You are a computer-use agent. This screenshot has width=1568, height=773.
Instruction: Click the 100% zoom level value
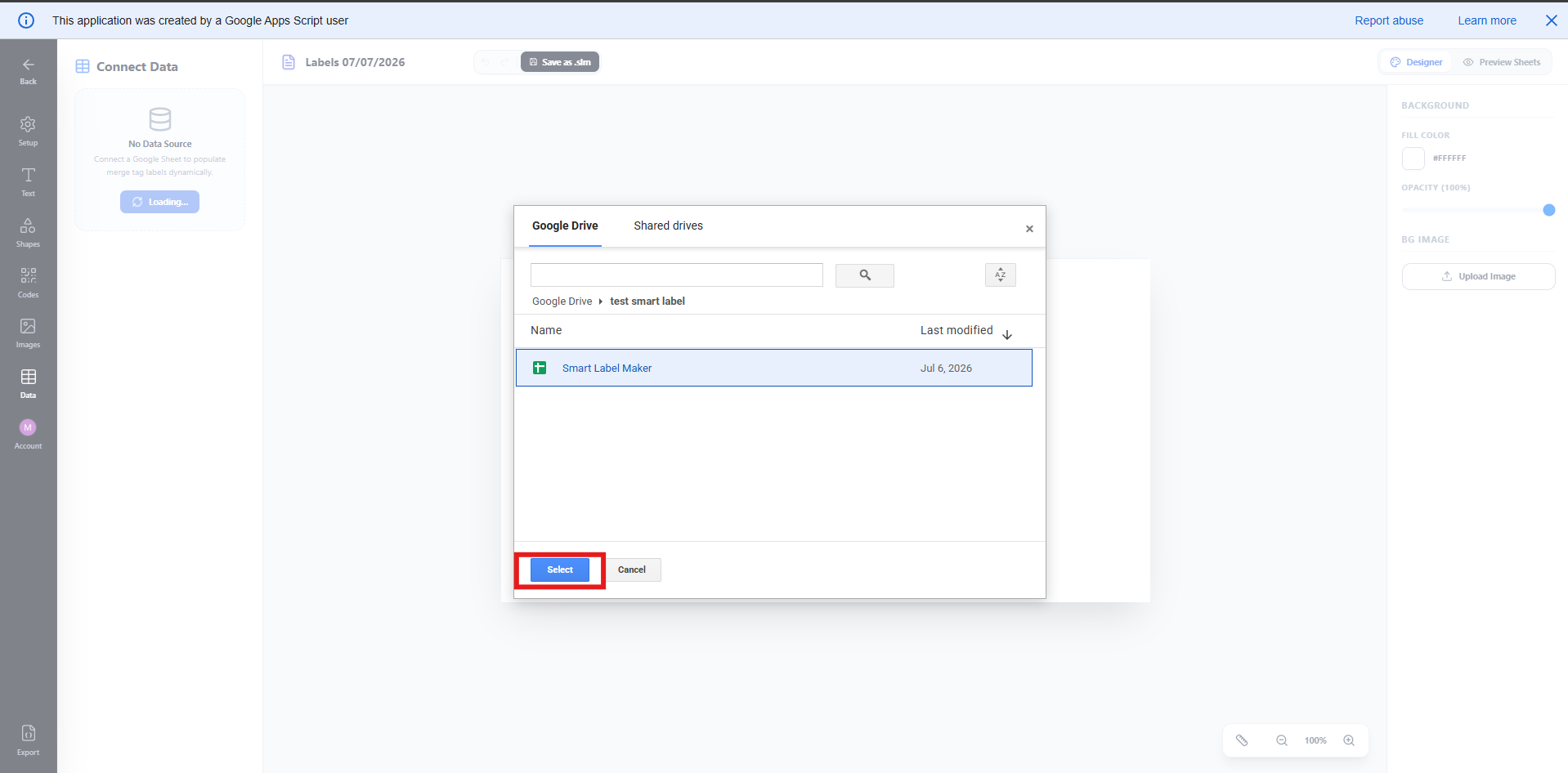[x=1315, y=740]
